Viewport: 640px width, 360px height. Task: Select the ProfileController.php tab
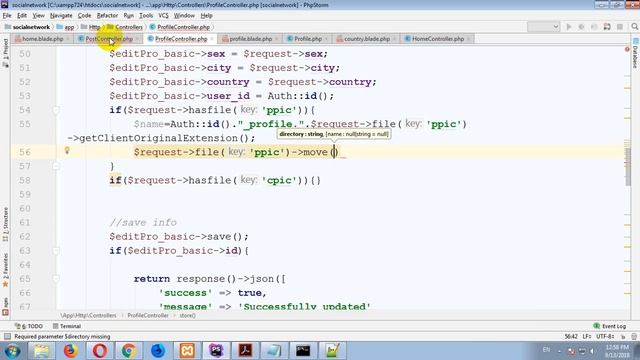tap(181, 39)
